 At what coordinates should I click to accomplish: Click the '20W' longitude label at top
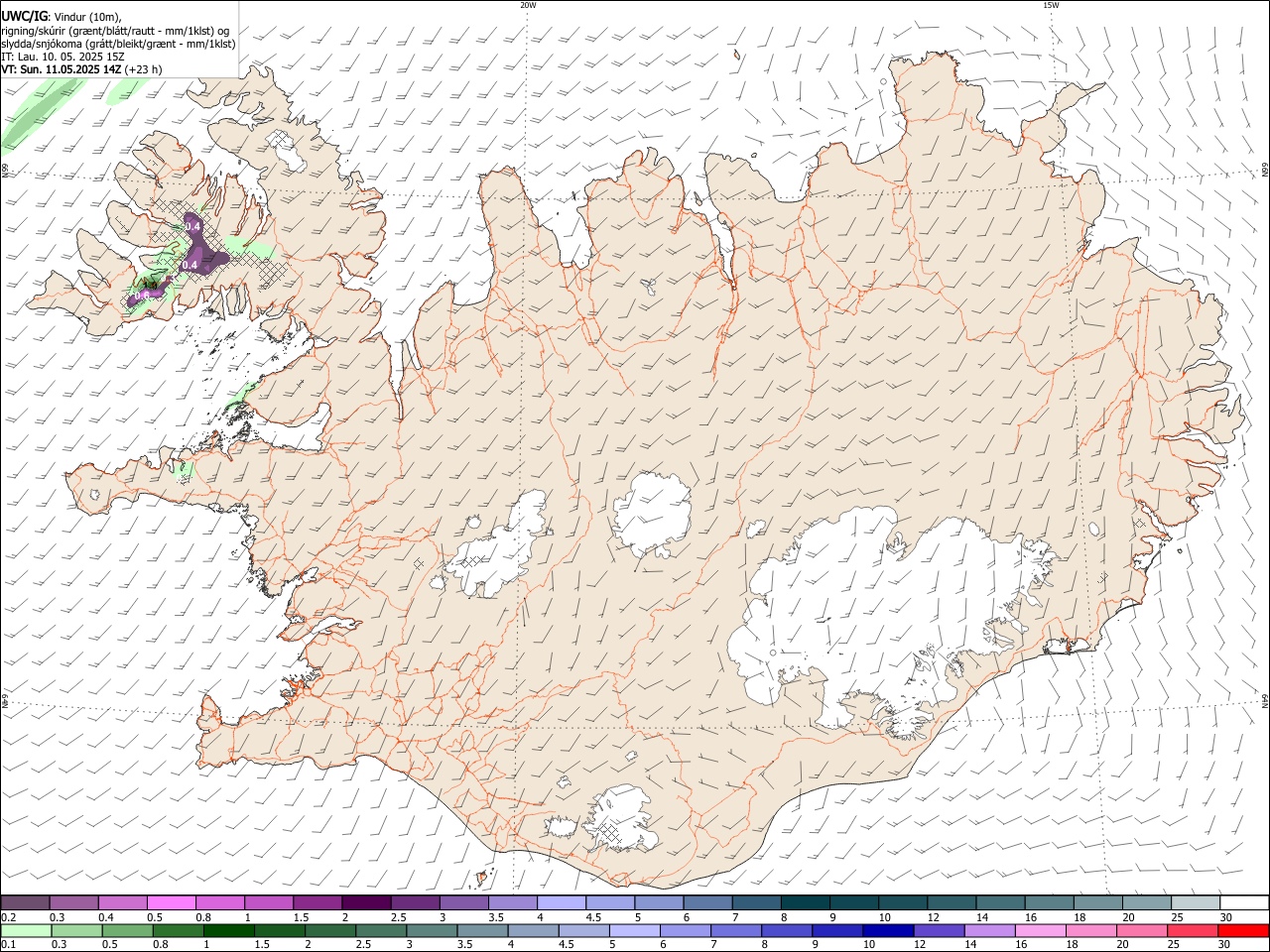(x=528, y=5)
